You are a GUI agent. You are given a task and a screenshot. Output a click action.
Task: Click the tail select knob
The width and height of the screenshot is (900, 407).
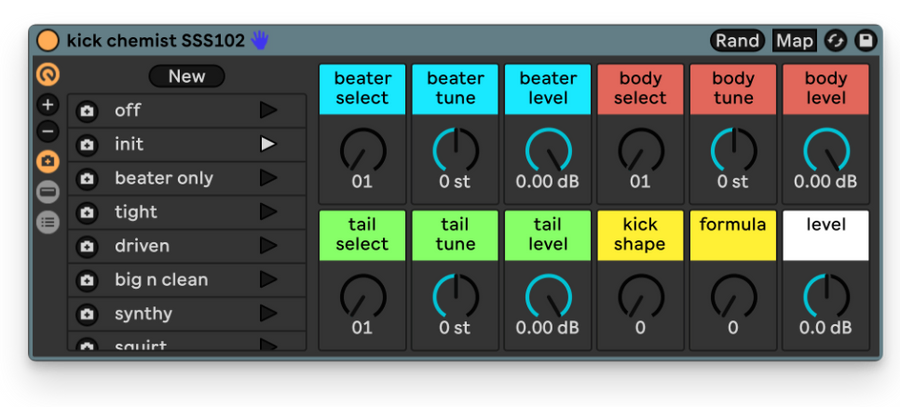tap(362, 296)
